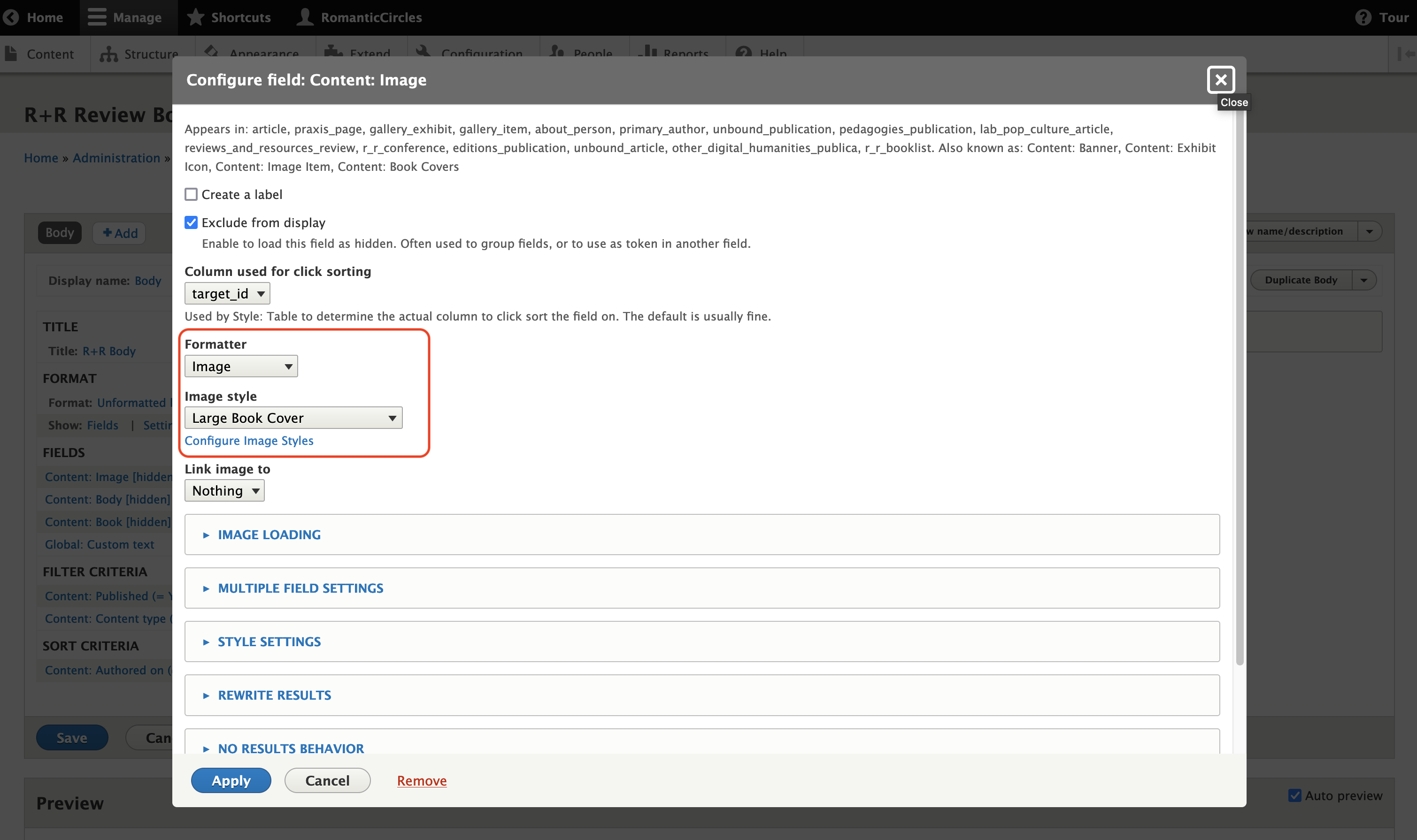Viewport: 1417px width, 840px height.
Task: Click the Apply button
Action: point(231,780)
